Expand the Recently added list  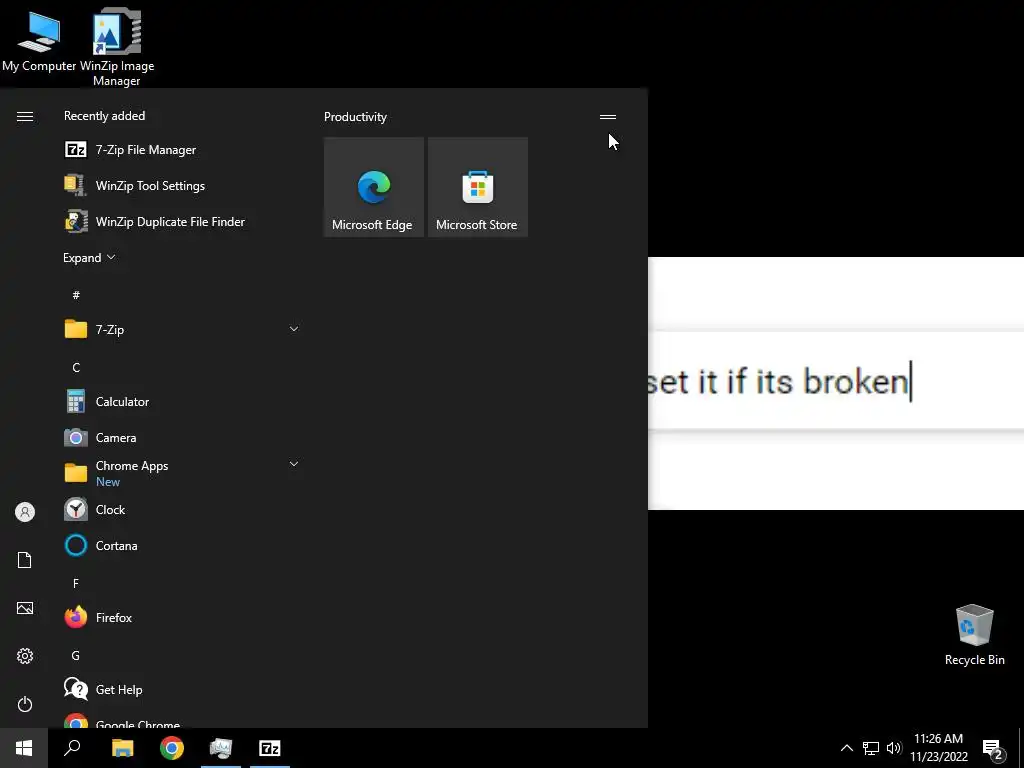[x=89, y=257]
